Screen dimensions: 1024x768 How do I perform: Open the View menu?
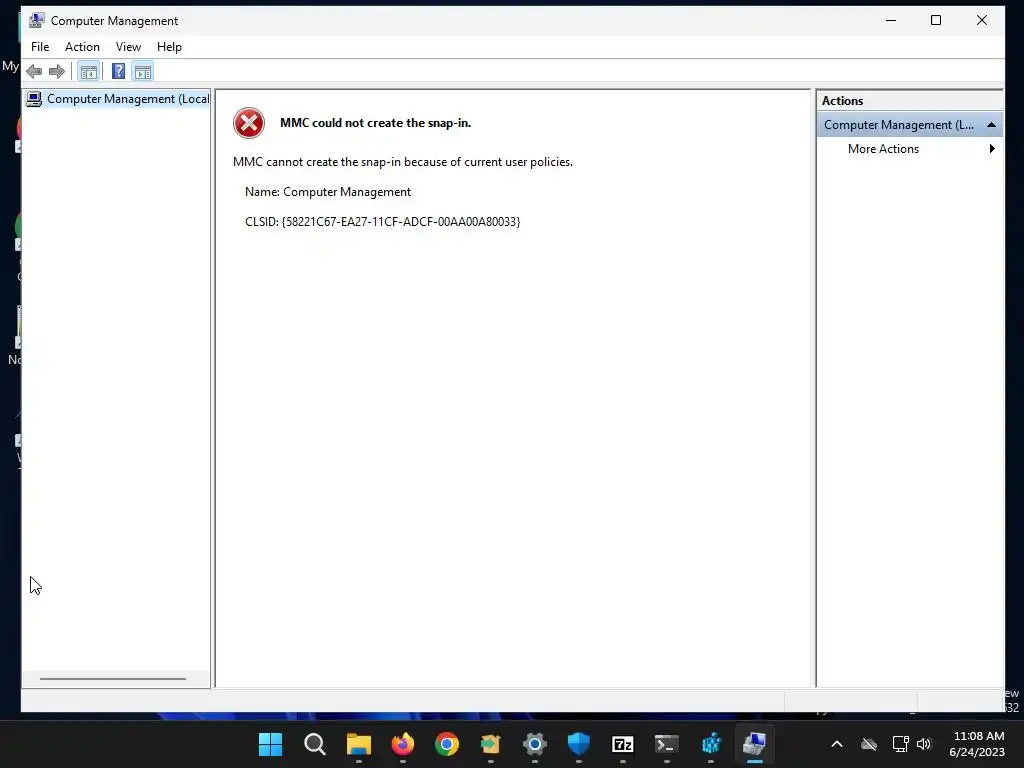pos(128,47)
